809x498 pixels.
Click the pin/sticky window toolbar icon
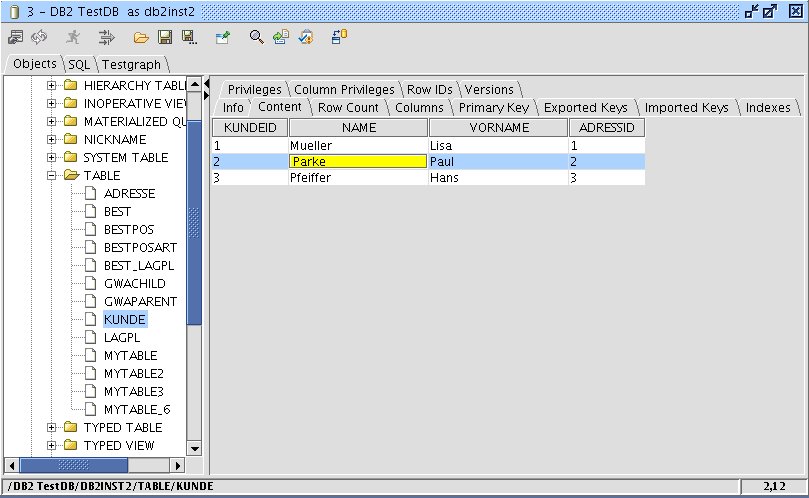(223, 37)
